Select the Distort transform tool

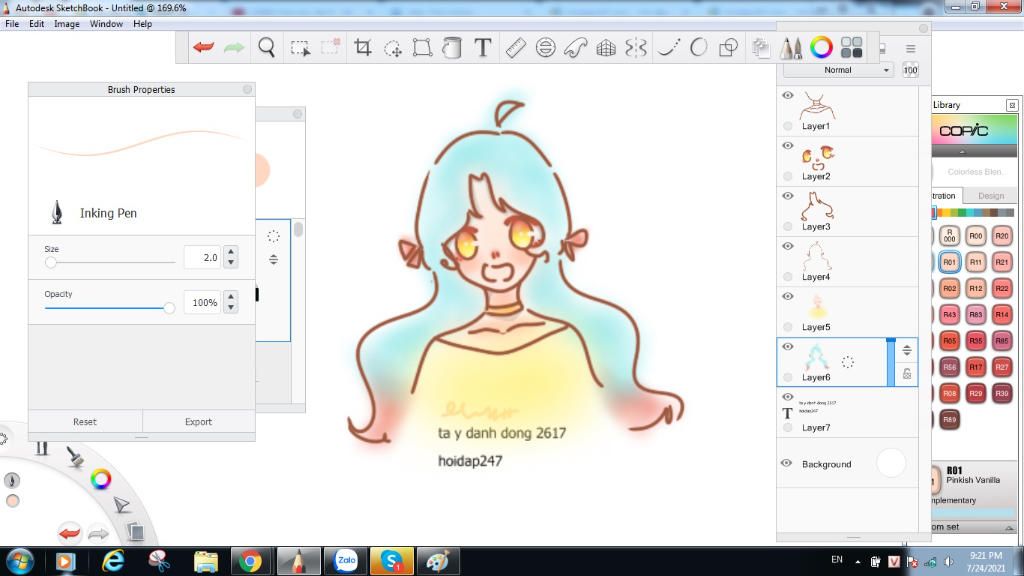coord(422,48)
